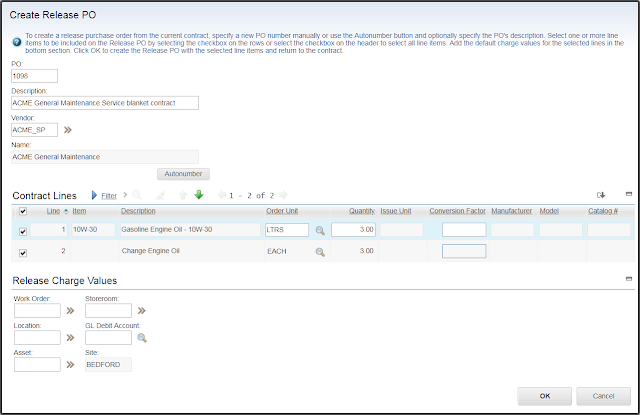Click Gasoline Engine Oil description cell
The image size is (640, 415).
(190, 229)
